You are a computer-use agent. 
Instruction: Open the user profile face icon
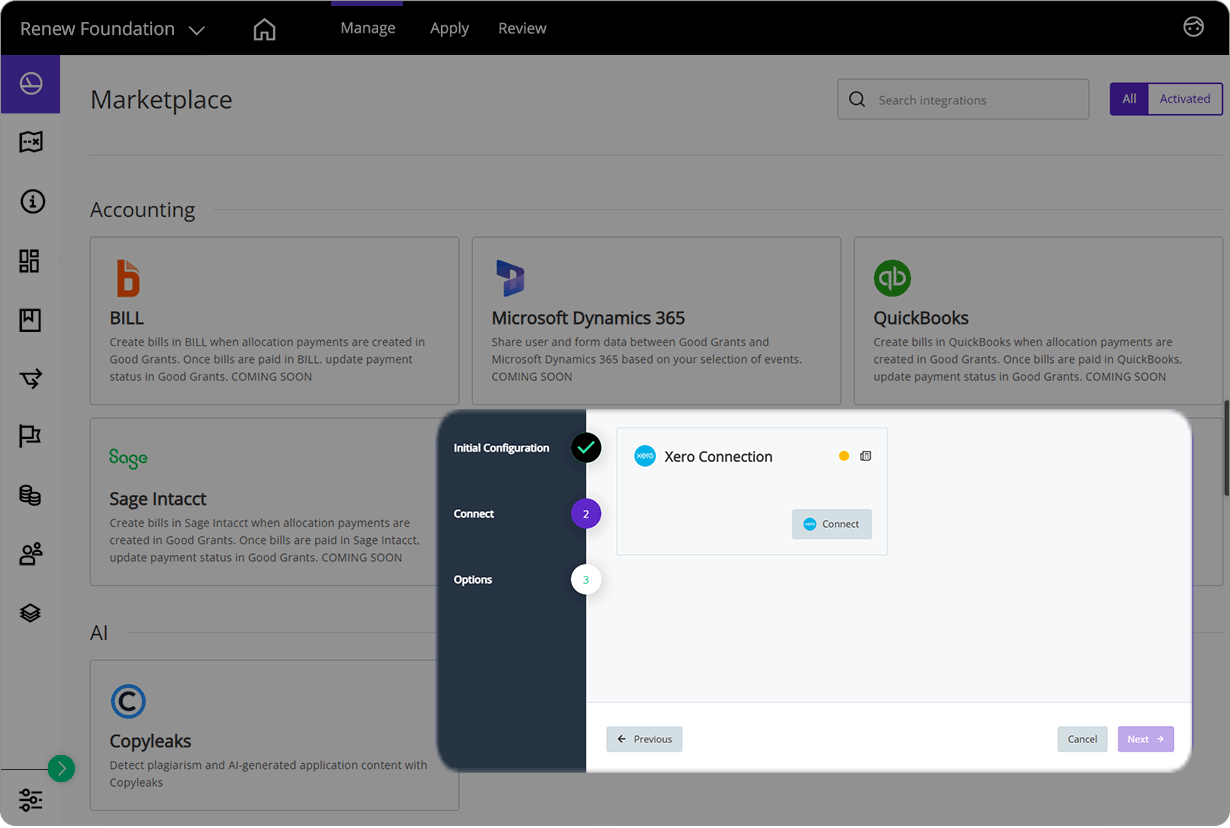(1193, 27)
